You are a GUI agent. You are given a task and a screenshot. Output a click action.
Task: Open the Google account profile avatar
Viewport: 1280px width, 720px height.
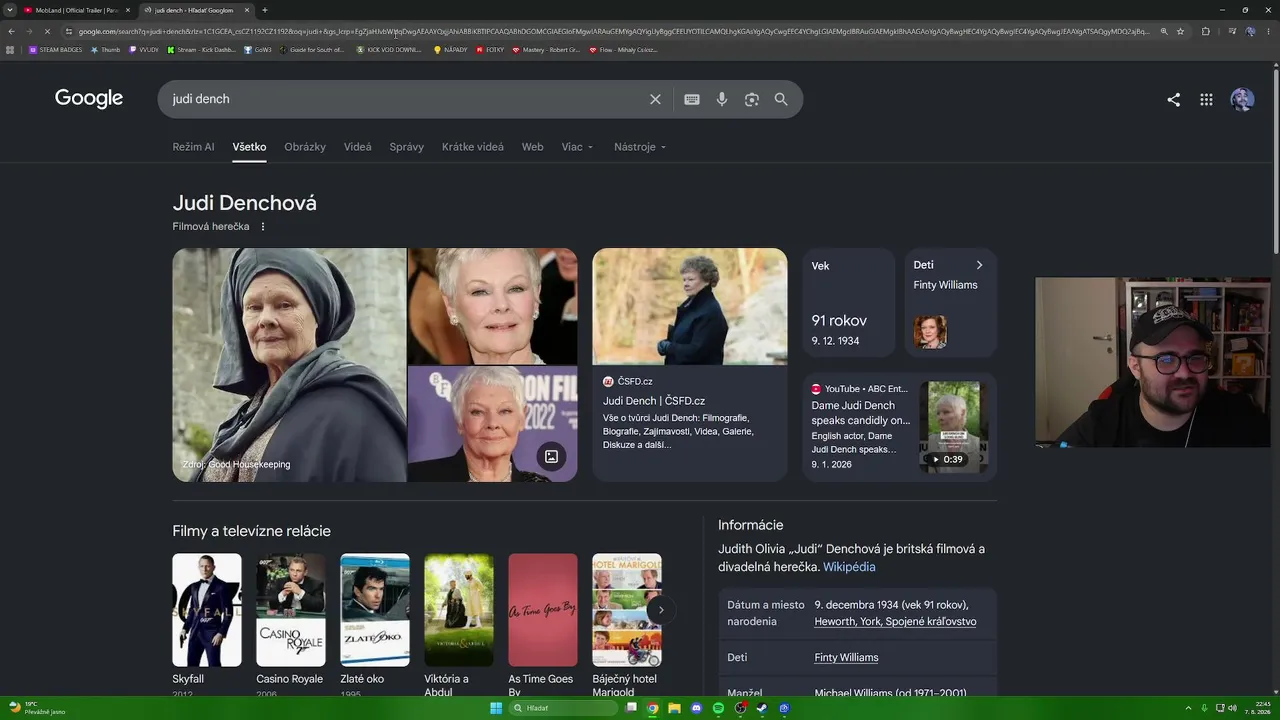(x=1242, y=99)
